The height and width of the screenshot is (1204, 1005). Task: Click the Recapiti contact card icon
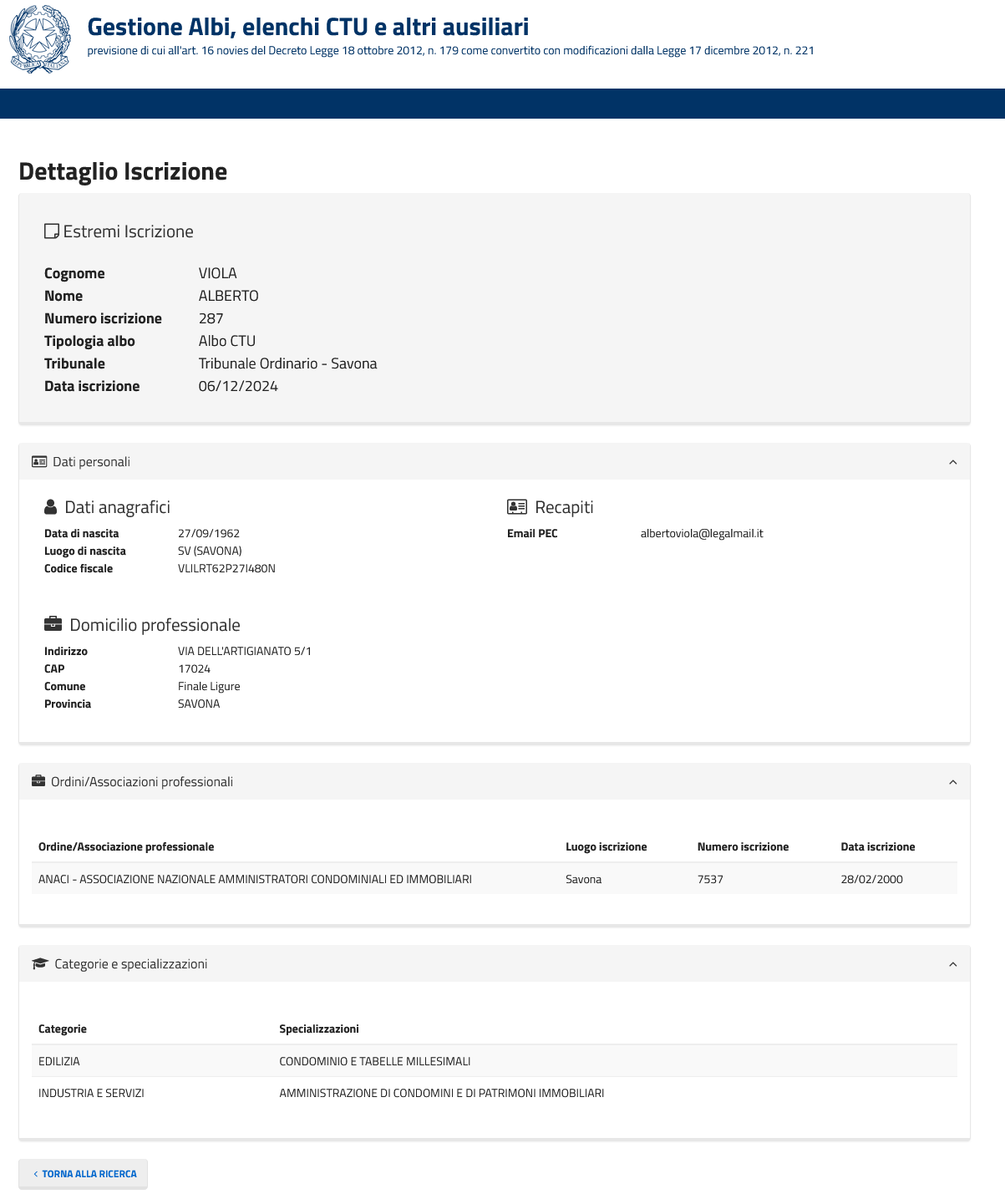(517, 507)
